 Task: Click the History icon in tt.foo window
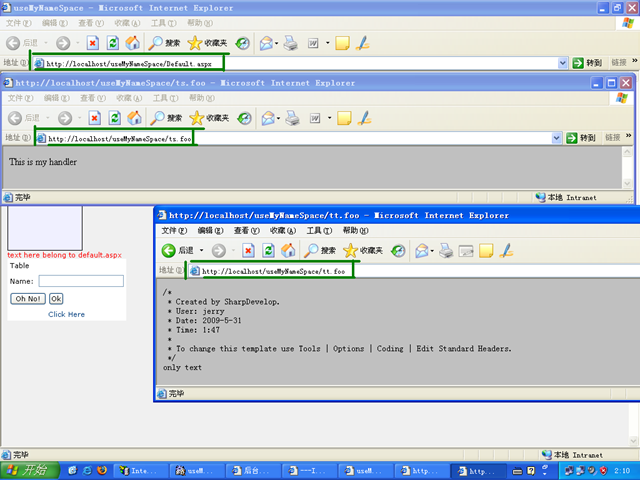coord(397,250)
